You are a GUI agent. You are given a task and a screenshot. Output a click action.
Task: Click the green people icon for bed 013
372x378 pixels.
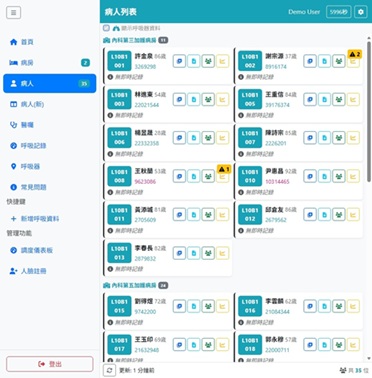(x=208, y=253)
